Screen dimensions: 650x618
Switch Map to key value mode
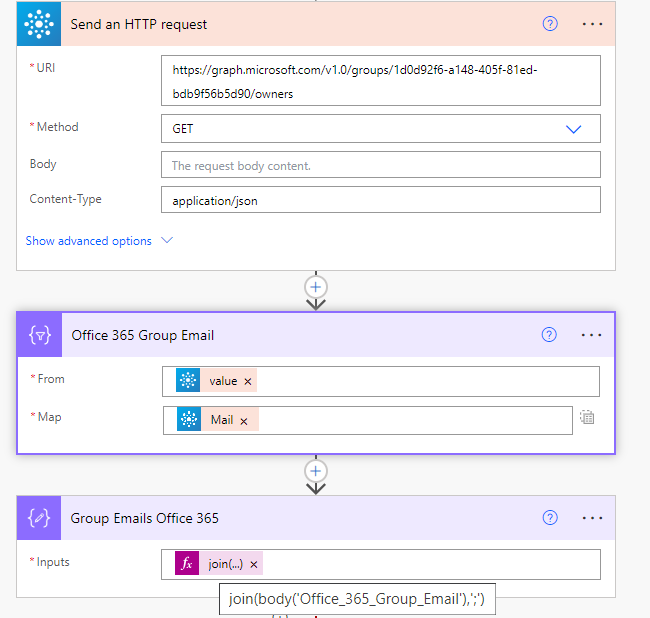pyautogui.click(x=587, y=417)
